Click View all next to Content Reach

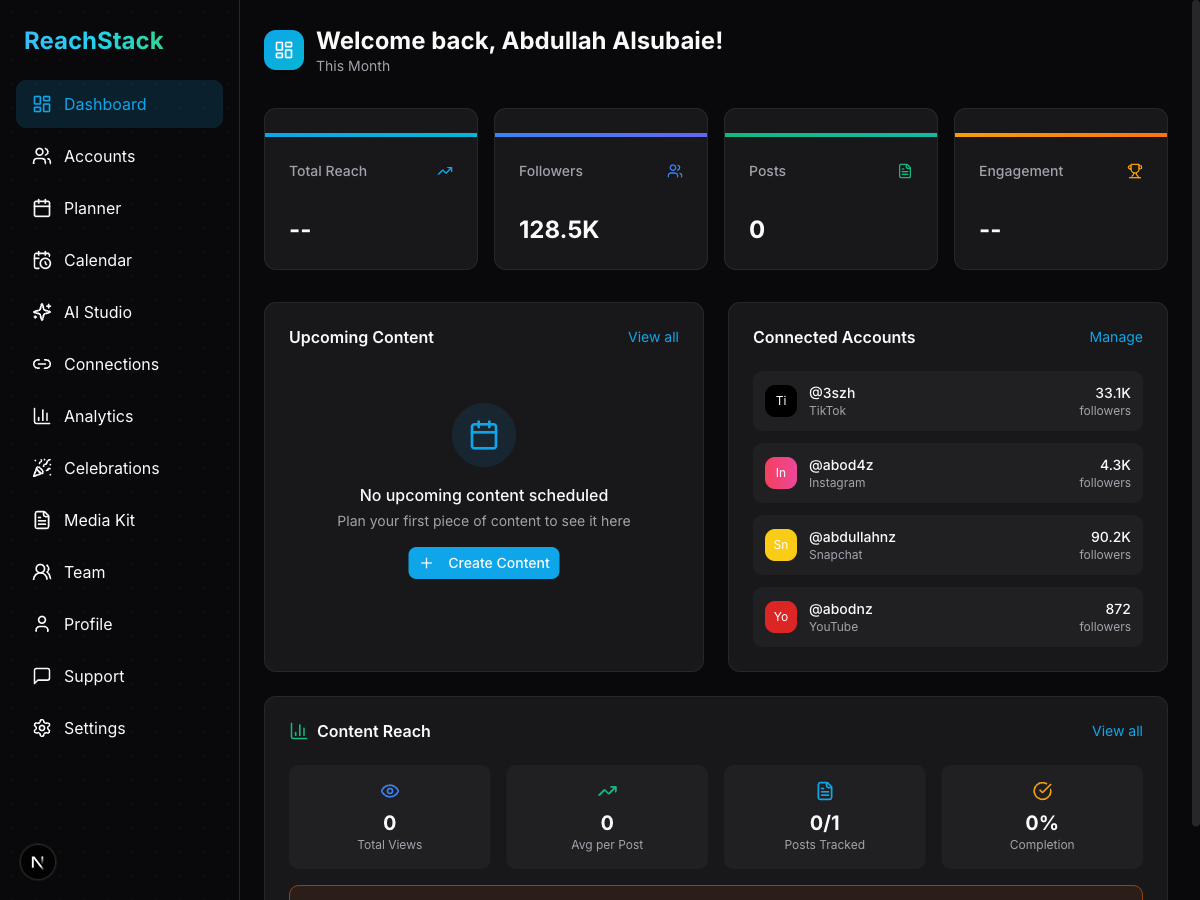pos(1117,731)
